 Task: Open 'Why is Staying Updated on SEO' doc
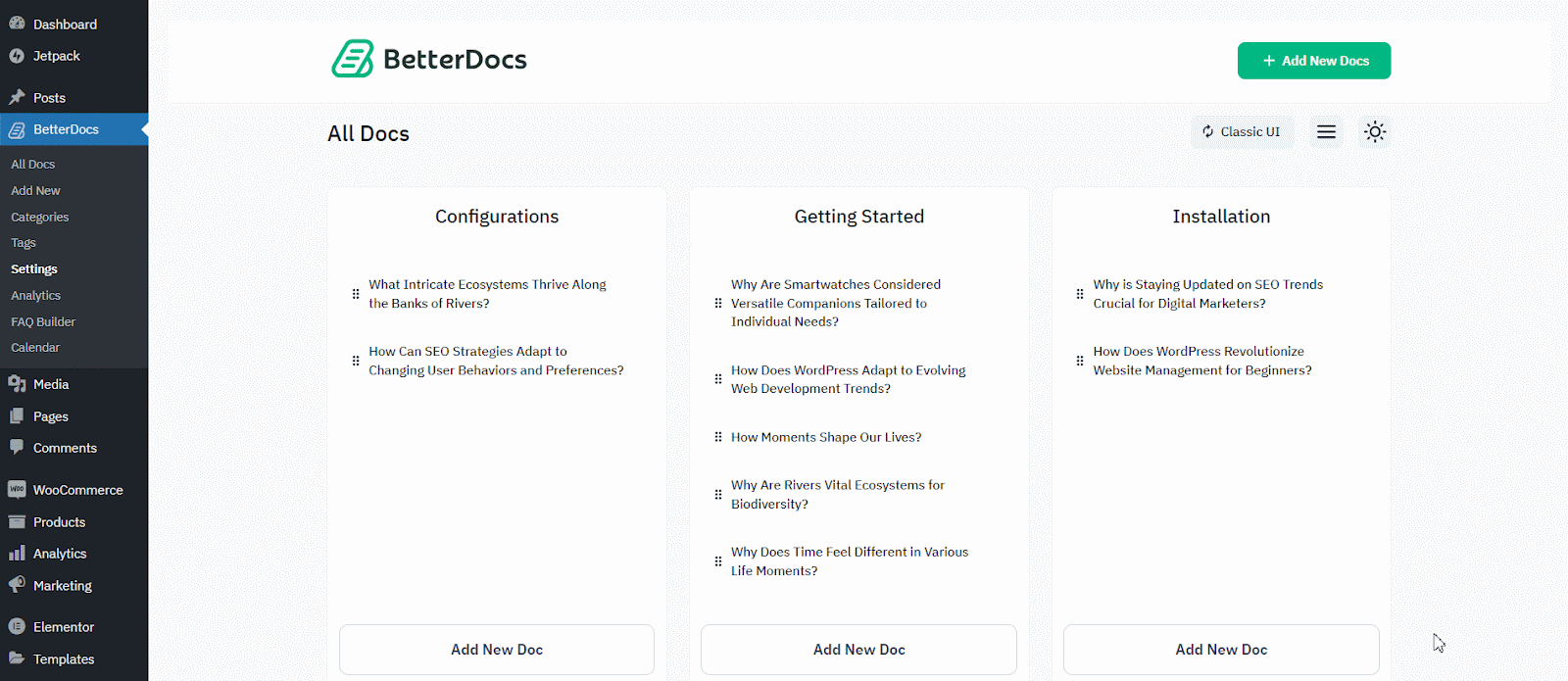(x=1208, y=294)
